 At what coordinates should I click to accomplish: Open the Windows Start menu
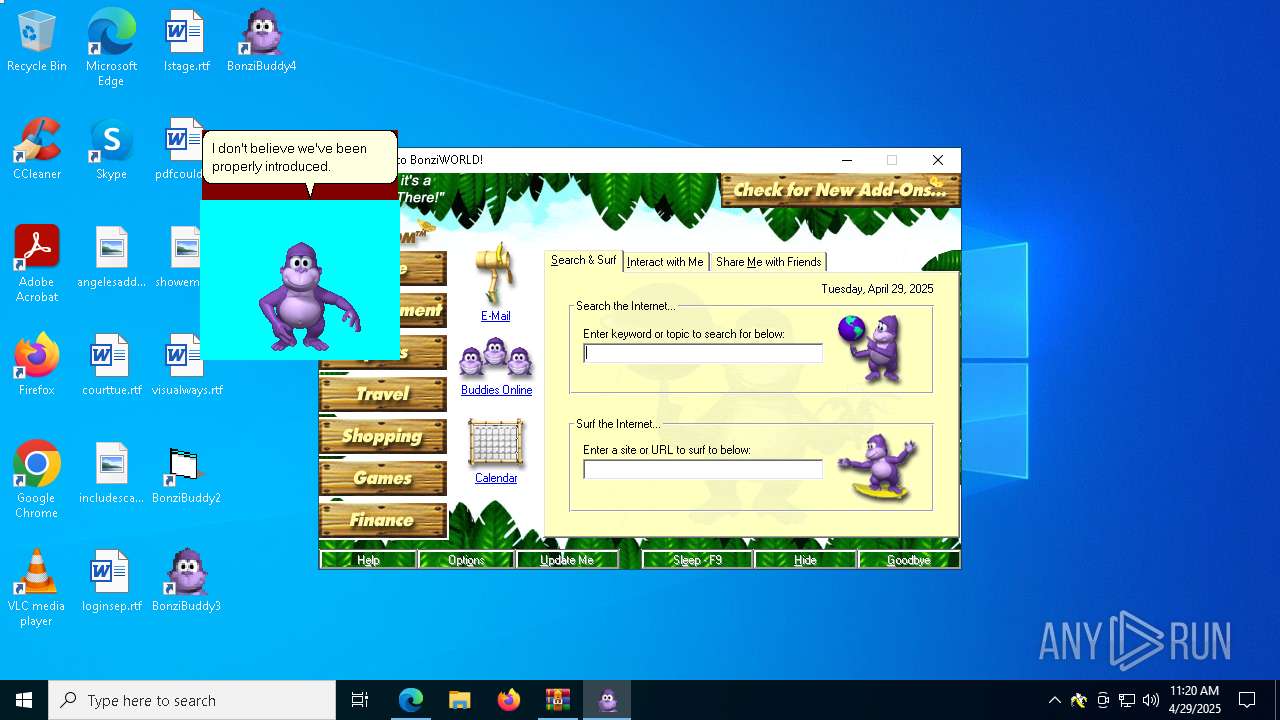(24, 700)
